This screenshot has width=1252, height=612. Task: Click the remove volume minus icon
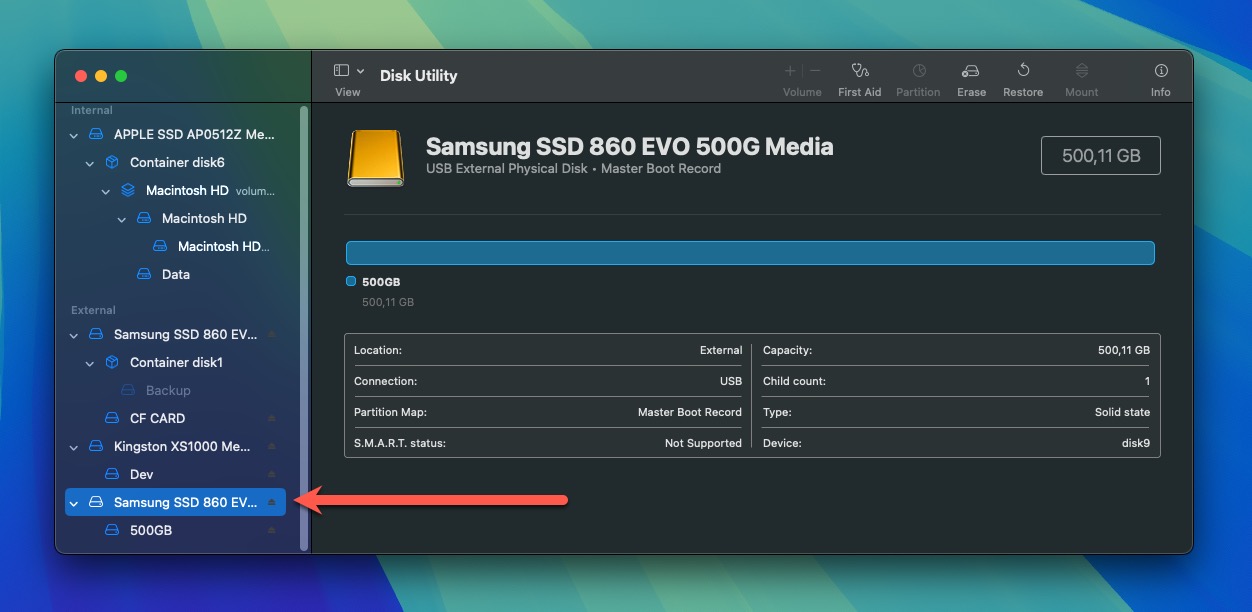coord(815,71)
